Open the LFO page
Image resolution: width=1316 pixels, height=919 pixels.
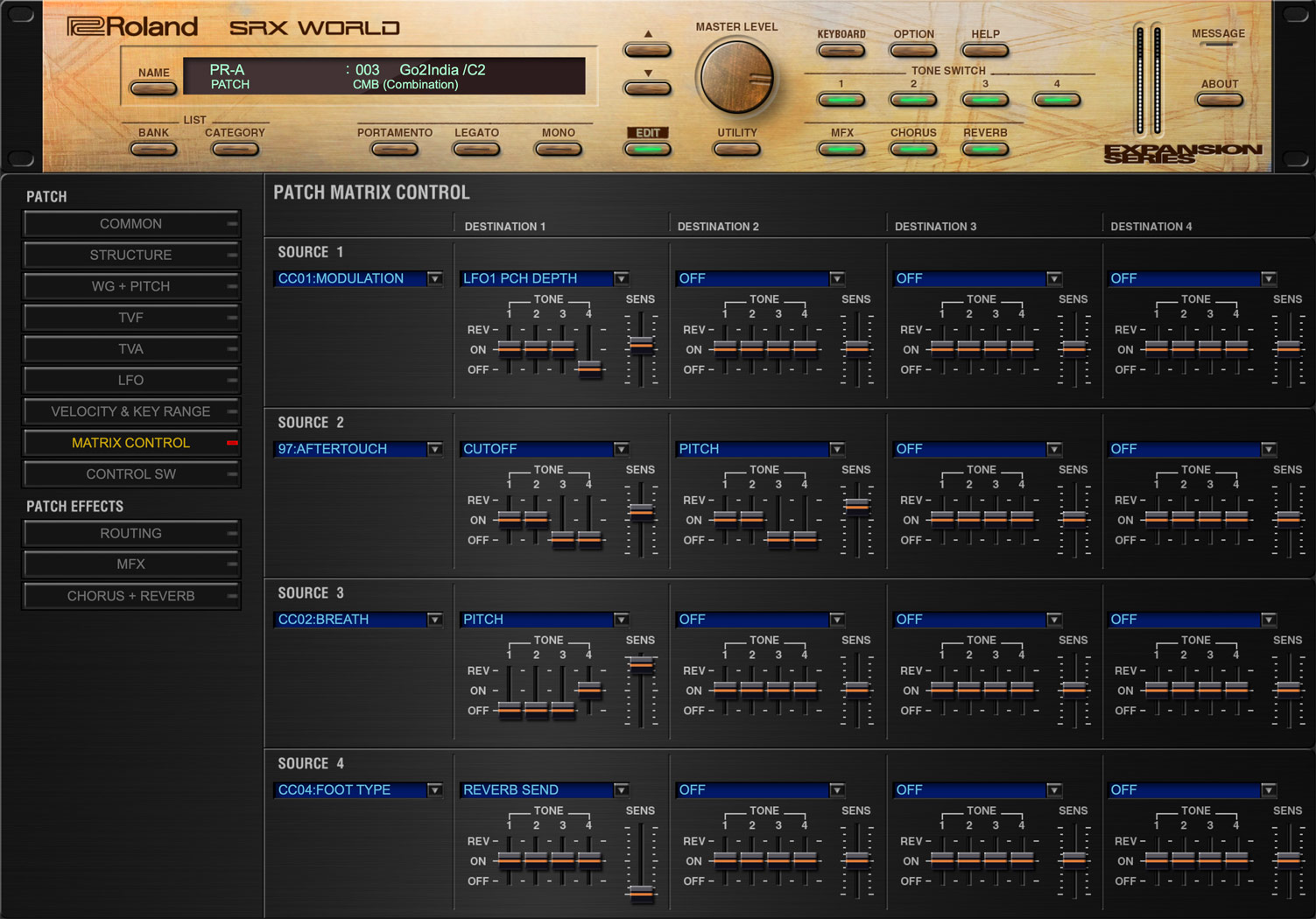(x=131, y=381)
